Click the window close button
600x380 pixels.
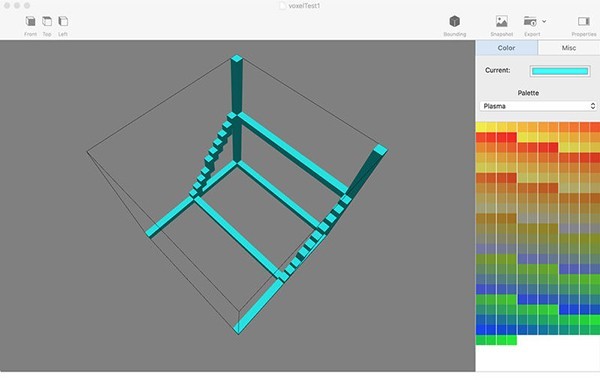tap(7, 6)
